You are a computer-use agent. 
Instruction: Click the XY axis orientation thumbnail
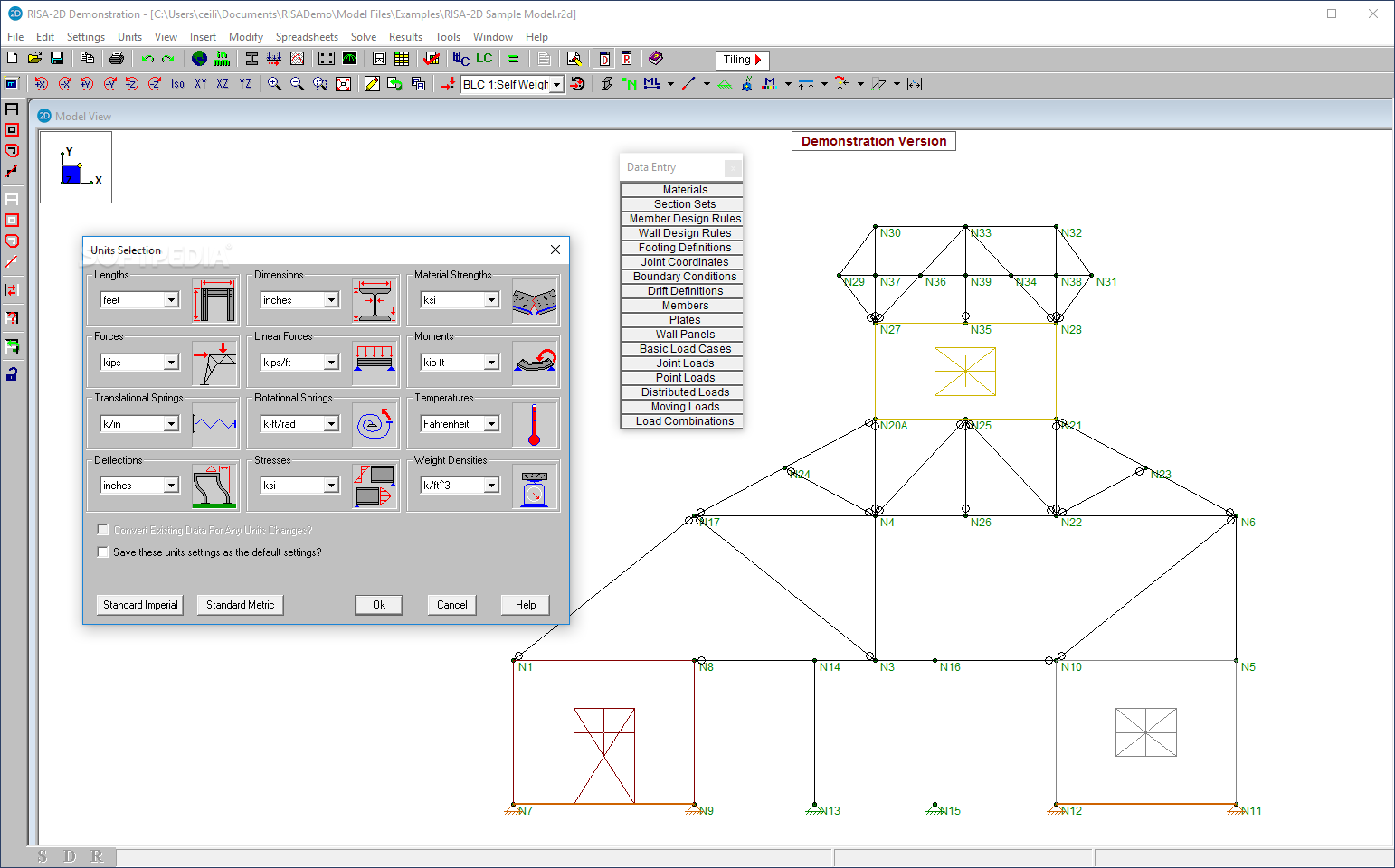(76, 167)
